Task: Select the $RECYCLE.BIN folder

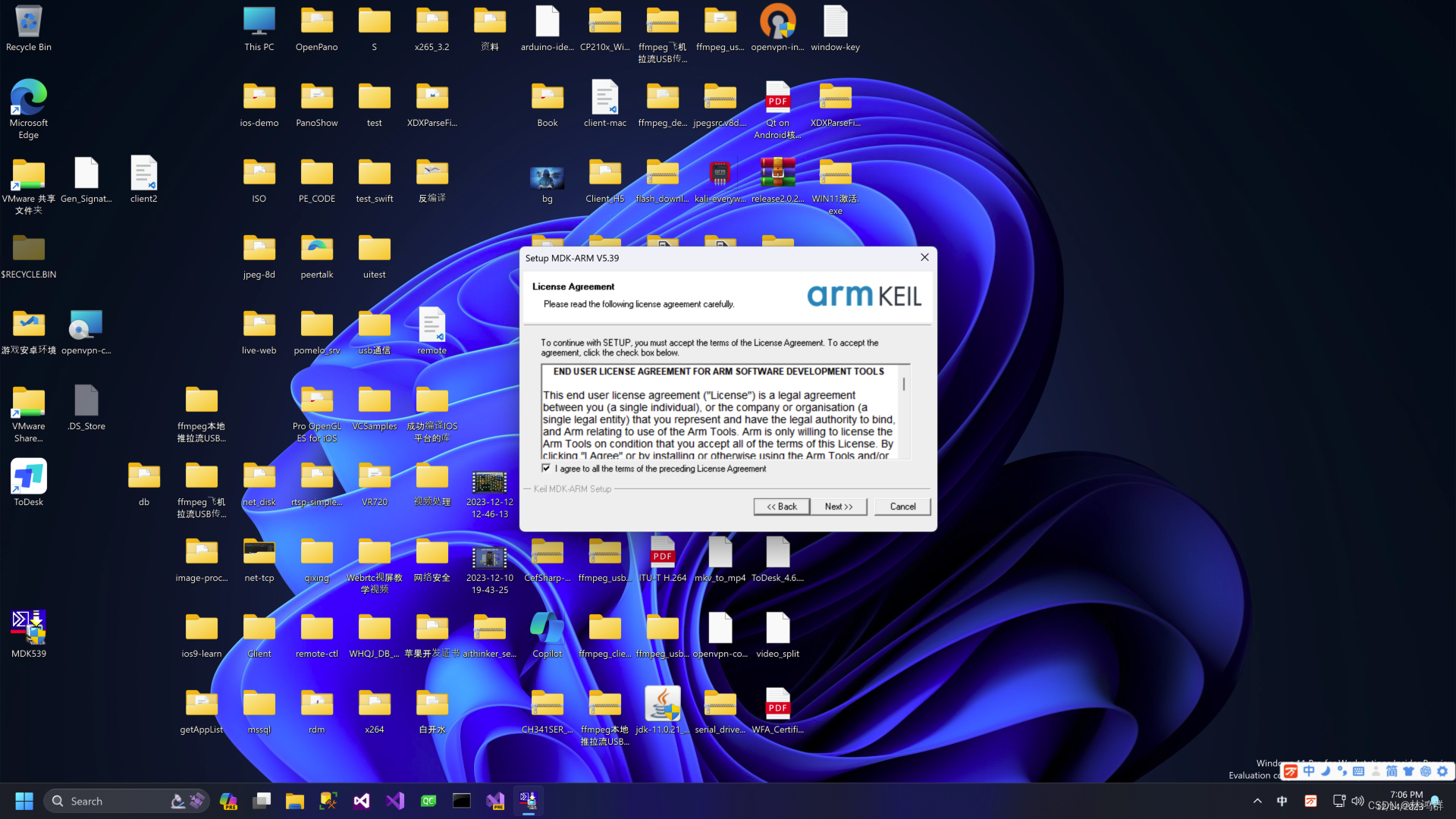Action: [x=29, y=256]
